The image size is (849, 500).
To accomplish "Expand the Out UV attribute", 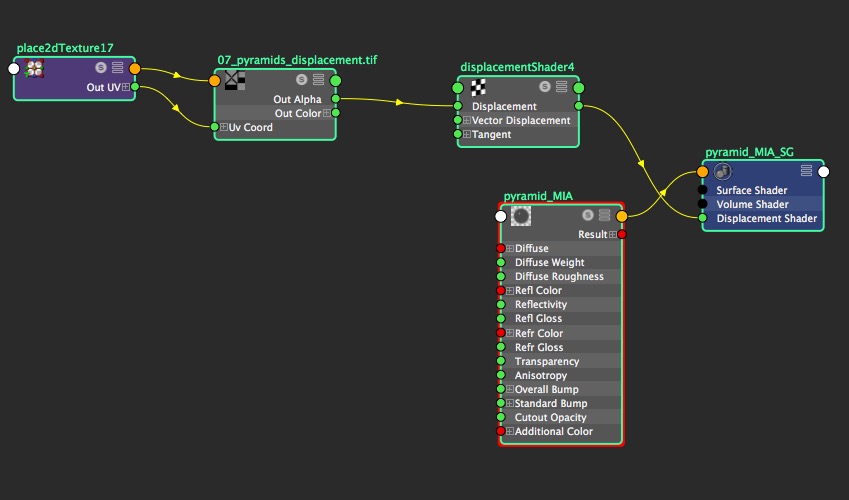I will coord(126,87).
